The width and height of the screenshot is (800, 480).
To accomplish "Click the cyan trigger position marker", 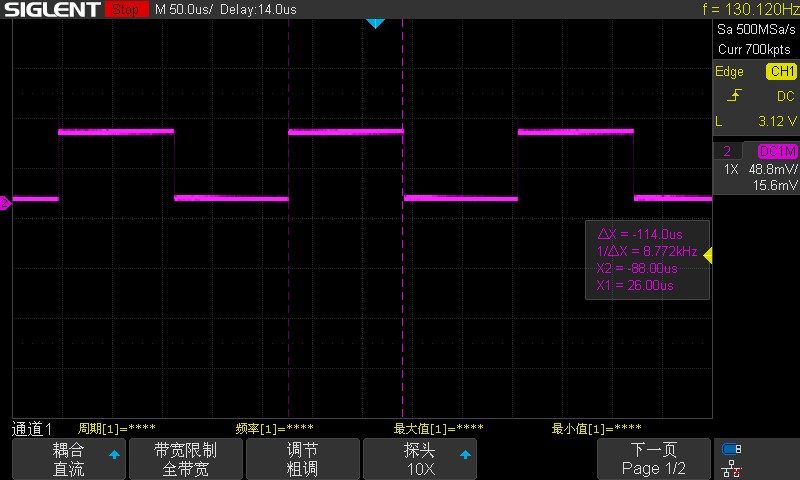I will tap(375, 23).
